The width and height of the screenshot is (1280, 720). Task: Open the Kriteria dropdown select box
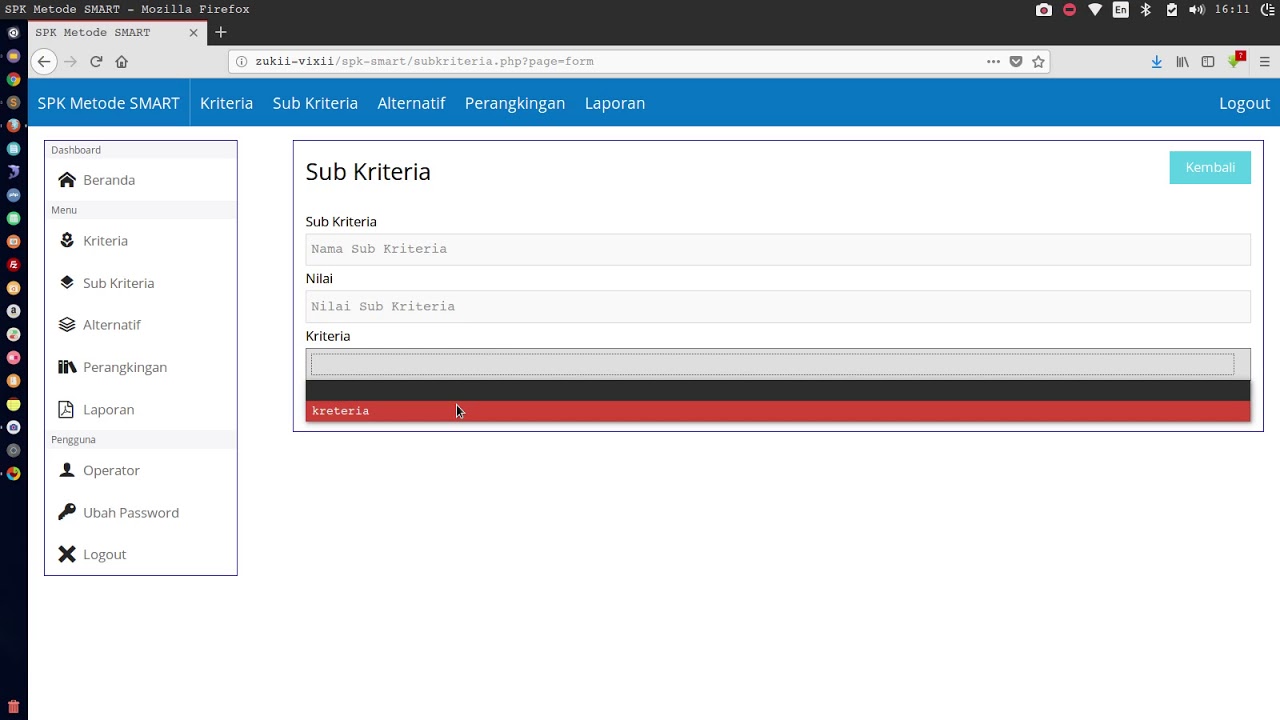tap(778, 364)
